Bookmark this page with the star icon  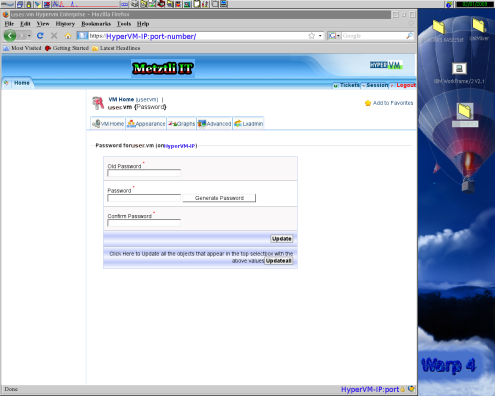coord(311,36)
